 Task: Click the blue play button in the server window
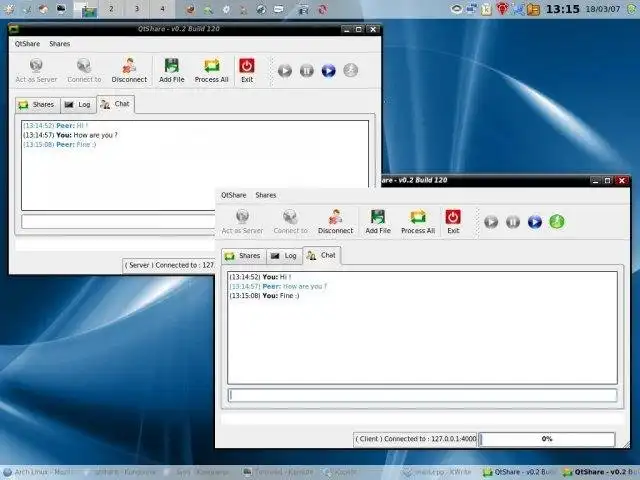(329, 71)
